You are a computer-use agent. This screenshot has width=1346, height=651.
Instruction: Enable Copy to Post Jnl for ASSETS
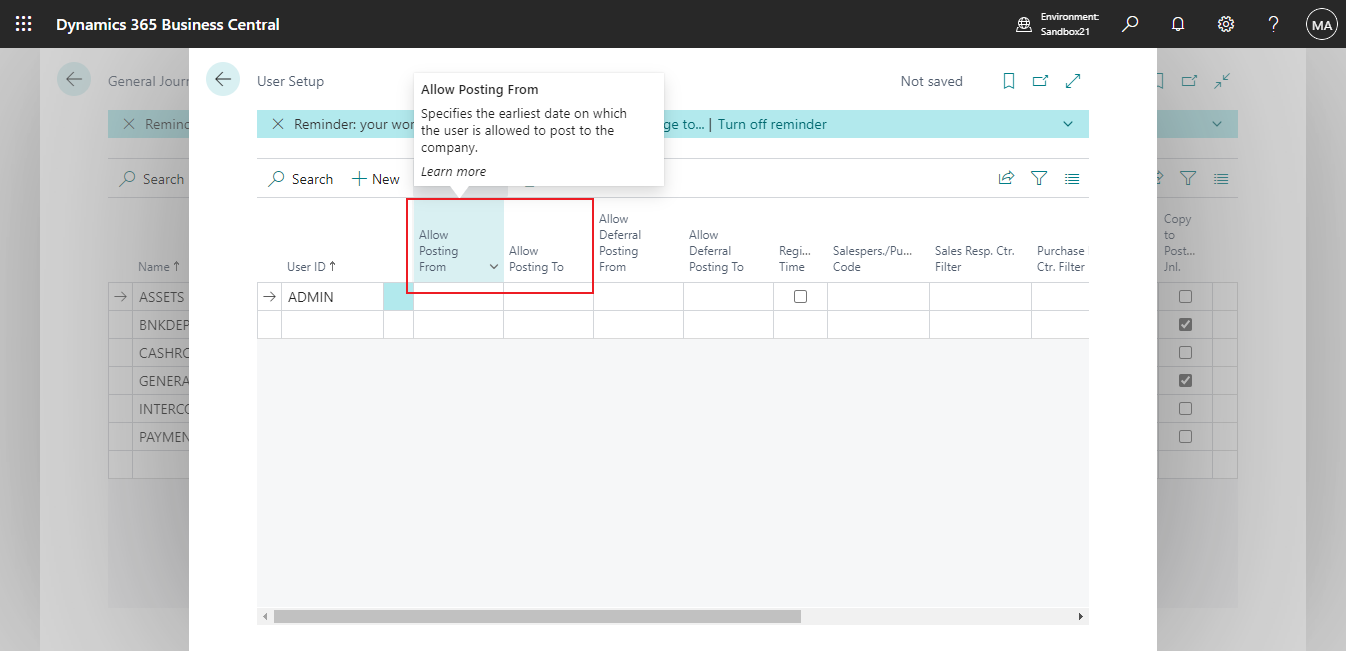click(x=1185, y=296)
